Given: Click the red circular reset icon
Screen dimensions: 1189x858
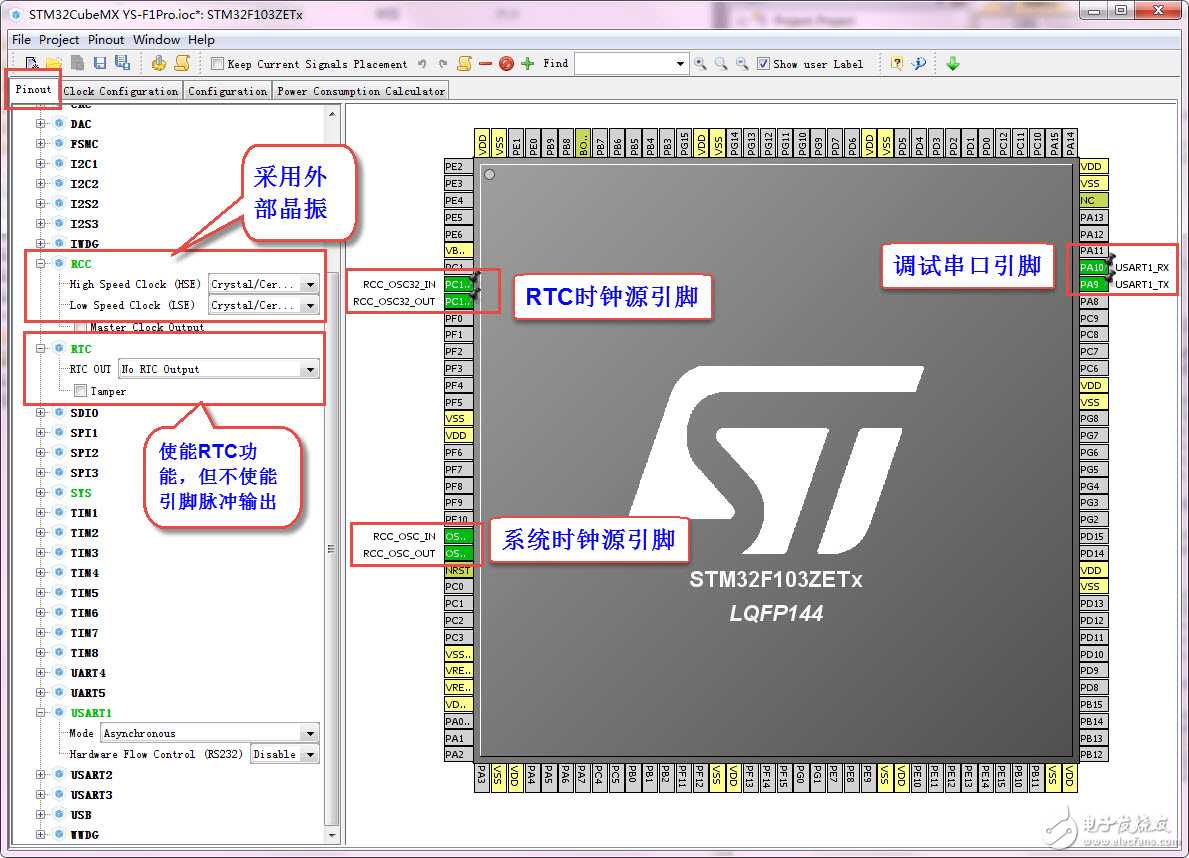Looking at the screenshot, I should [x=507, y=64].
